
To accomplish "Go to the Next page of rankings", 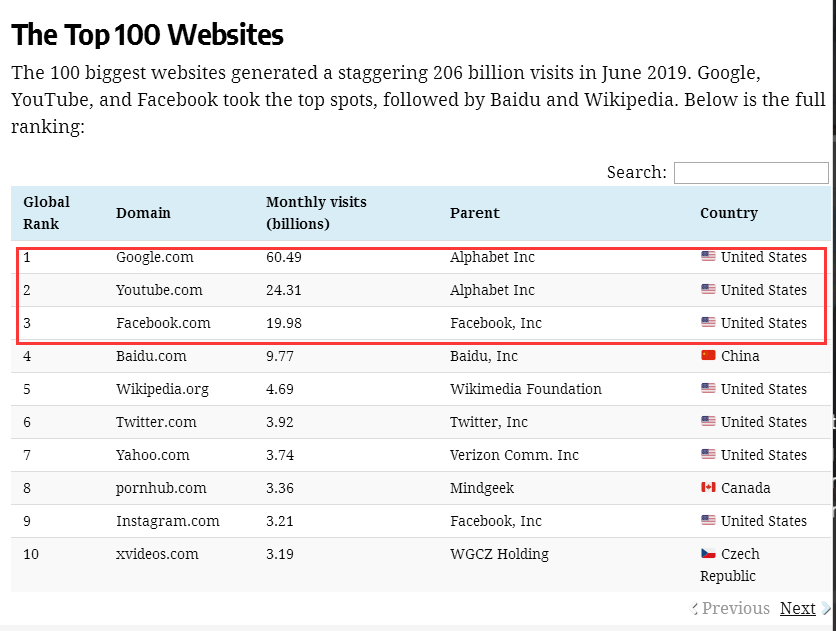I will tap(797, 608).
